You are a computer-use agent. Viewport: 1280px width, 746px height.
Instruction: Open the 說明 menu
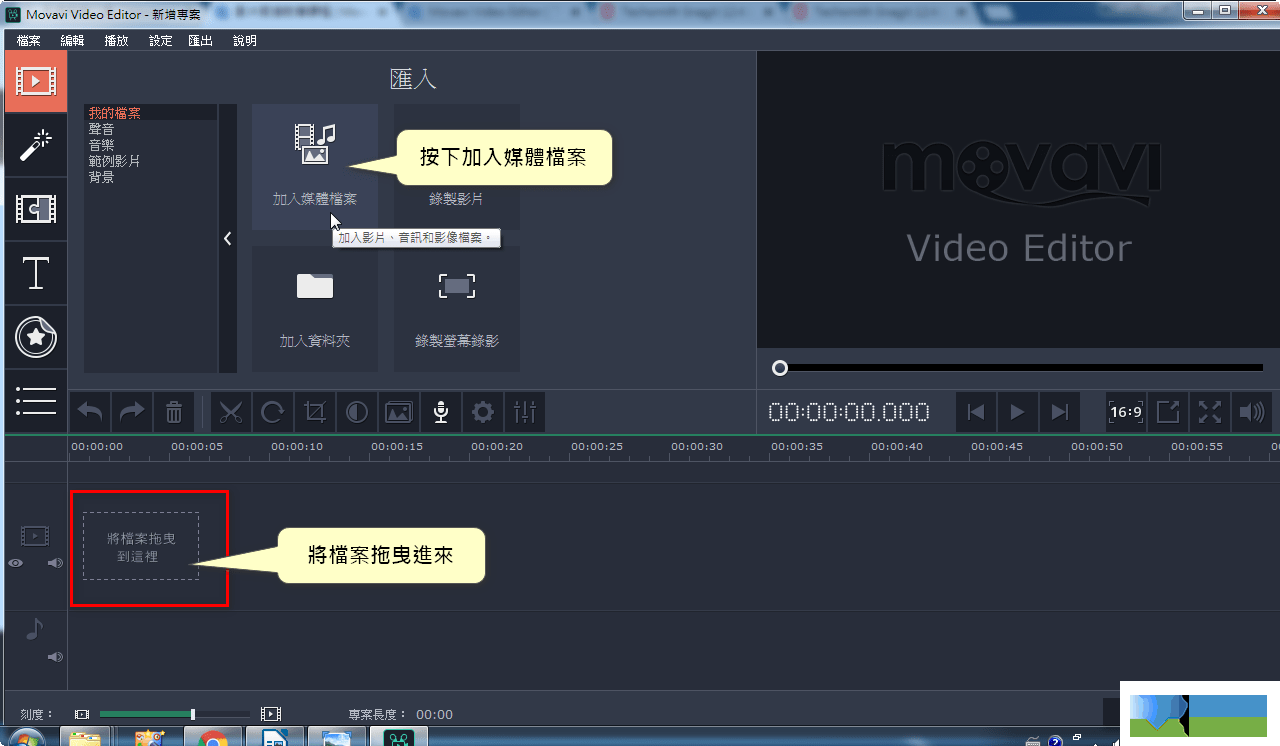point(245,41)
